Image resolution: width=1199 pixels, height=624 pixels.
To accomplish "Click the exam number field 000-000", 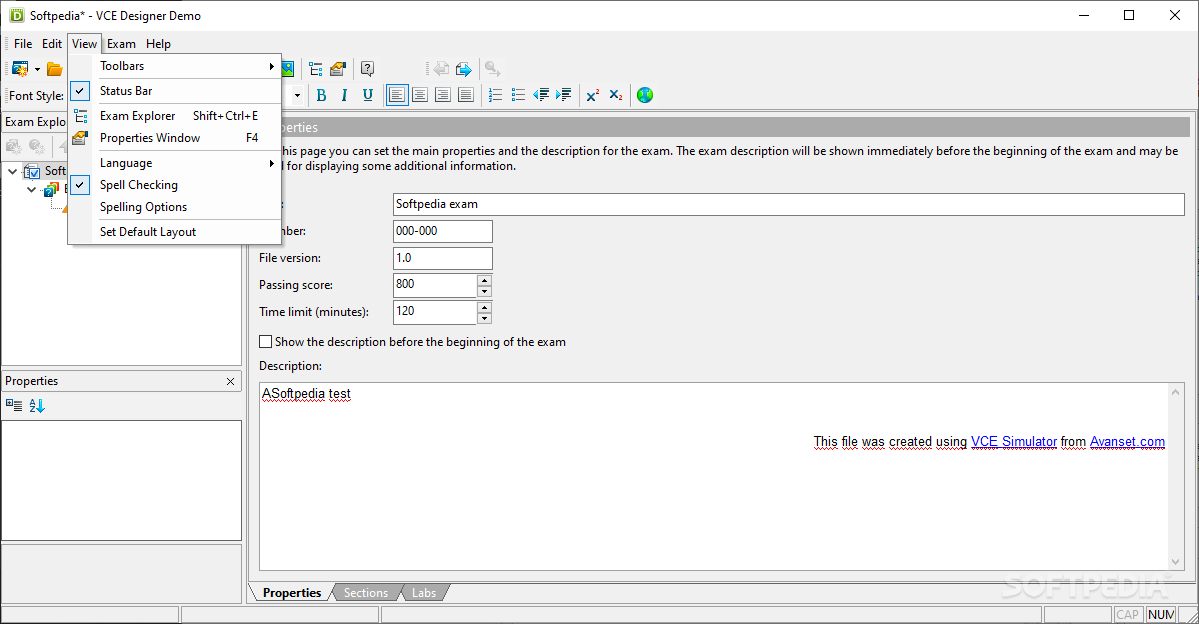I will click(443, 231).
